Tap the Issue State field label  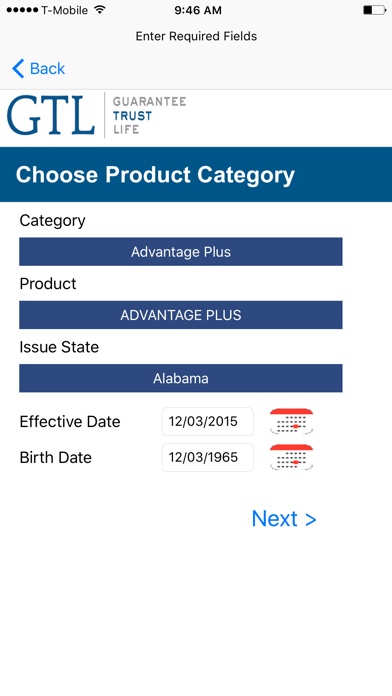pyautogui.click(x=59, y=347)
